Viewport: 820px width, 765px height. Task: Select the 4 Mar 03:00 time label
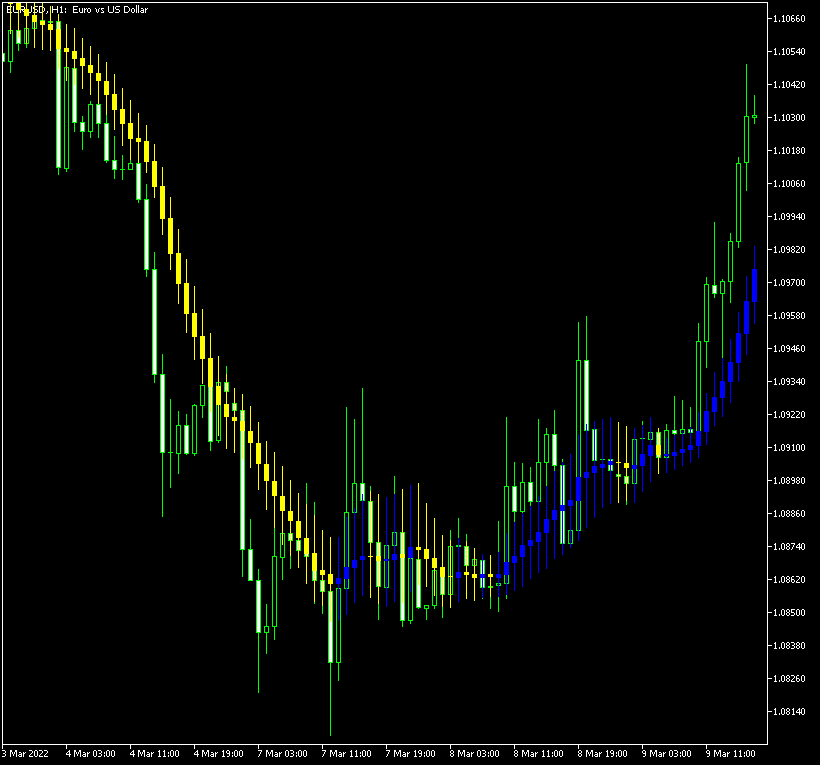coord(91,753)
